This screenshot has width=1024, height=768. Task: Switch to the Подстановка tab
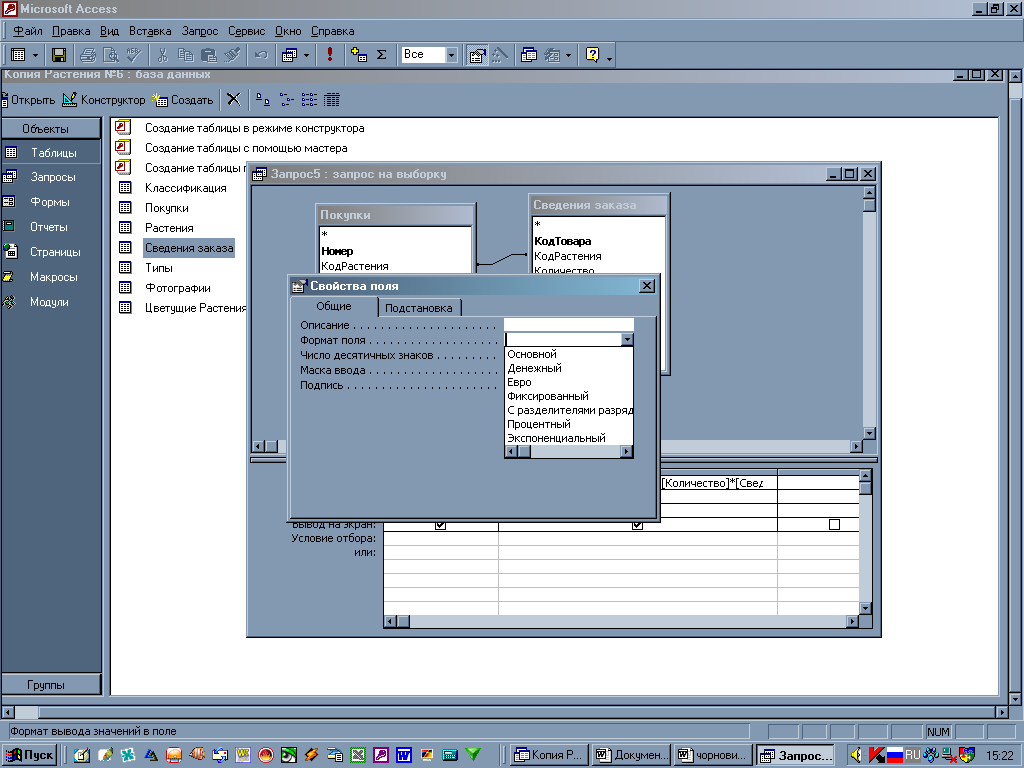tap(419, 308)
